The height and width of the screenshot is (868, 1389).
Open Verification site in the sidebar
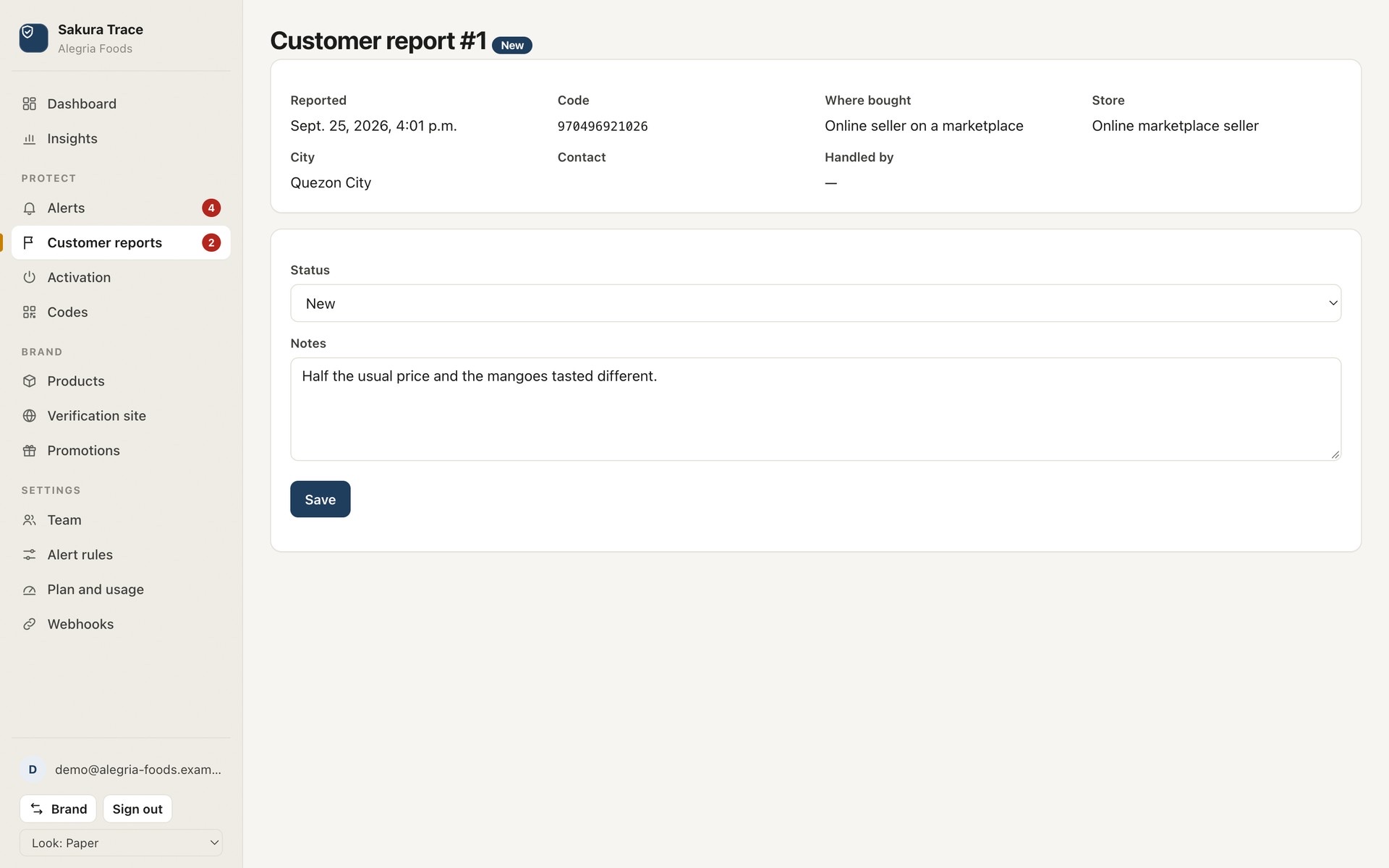coord(121,415)
